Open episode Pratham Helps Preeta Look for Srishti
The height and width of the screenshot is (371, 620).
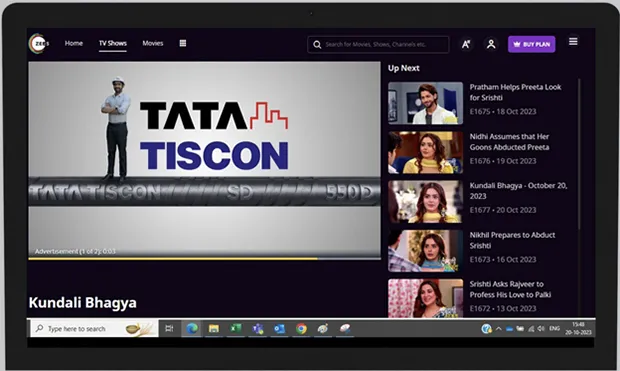click(515, 92)
